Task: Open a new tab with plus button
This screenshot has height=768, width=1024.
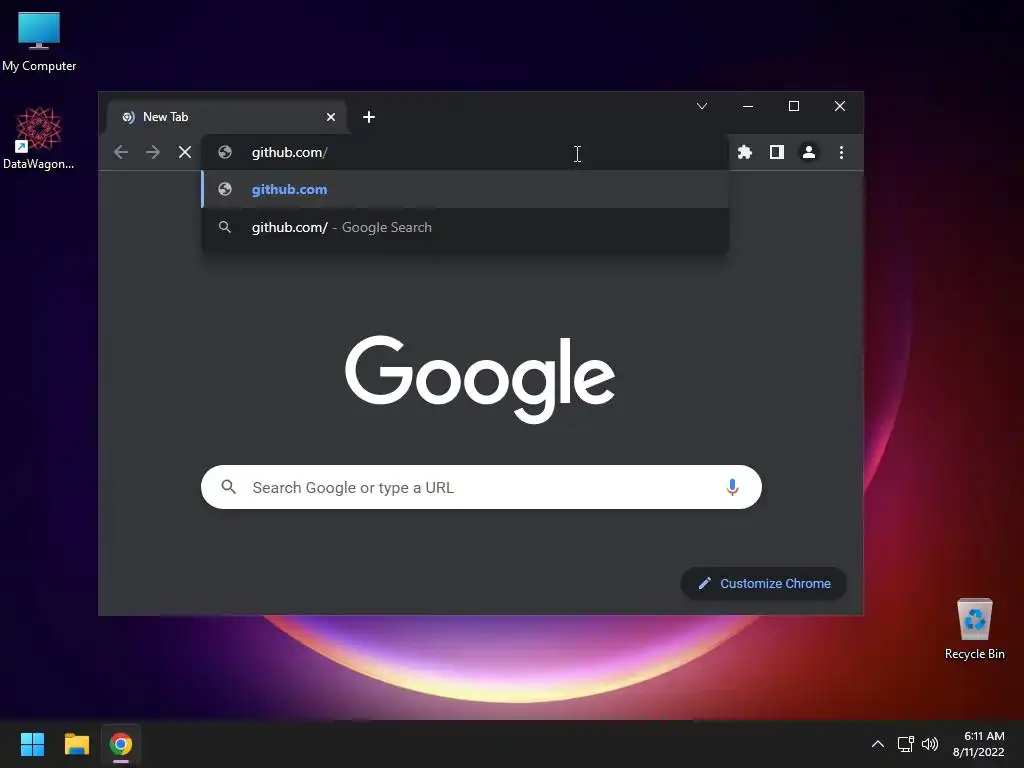Action: point(369,117)
